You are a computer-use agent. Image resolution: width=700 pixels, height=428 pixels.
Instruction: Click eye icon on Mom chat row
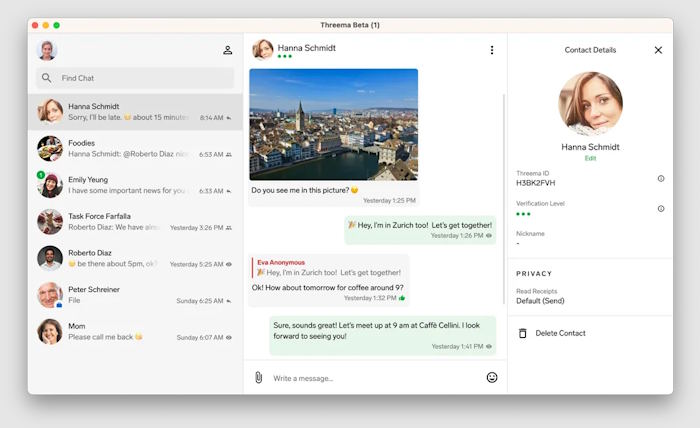[229, 337]
